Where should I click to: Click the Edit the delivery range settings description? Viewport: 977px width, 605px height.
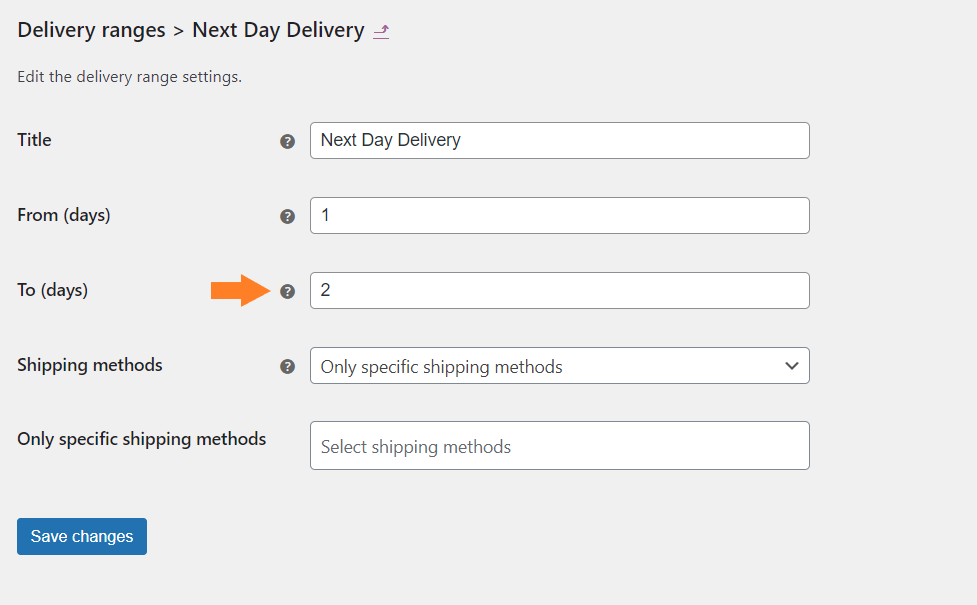click(130, 77)
